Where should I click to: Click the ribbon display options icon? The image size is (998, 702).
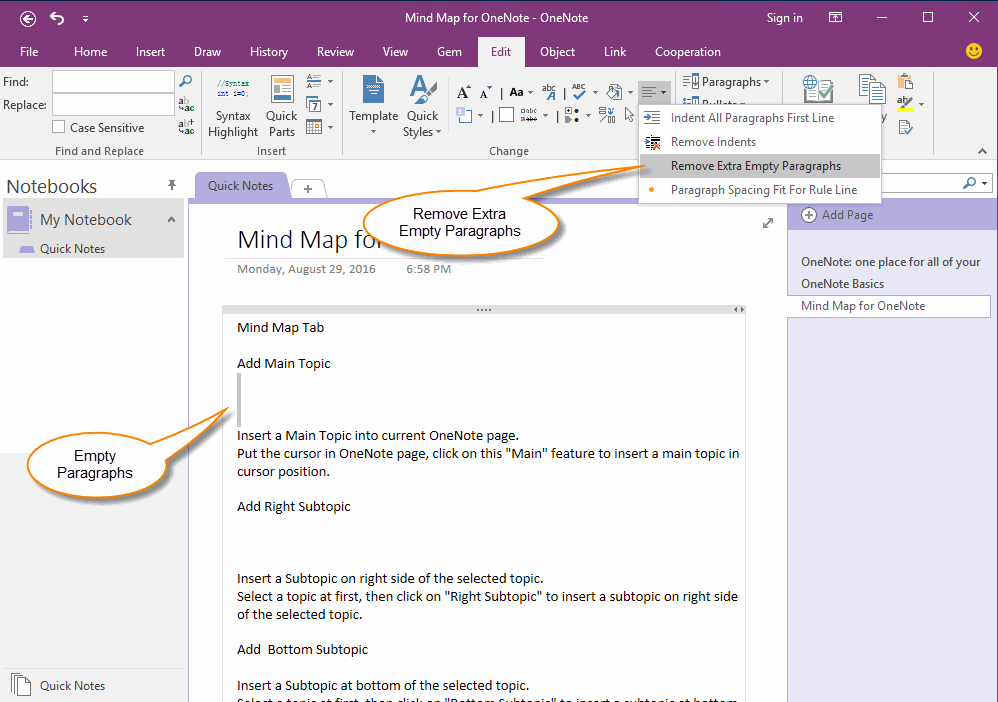835,18
